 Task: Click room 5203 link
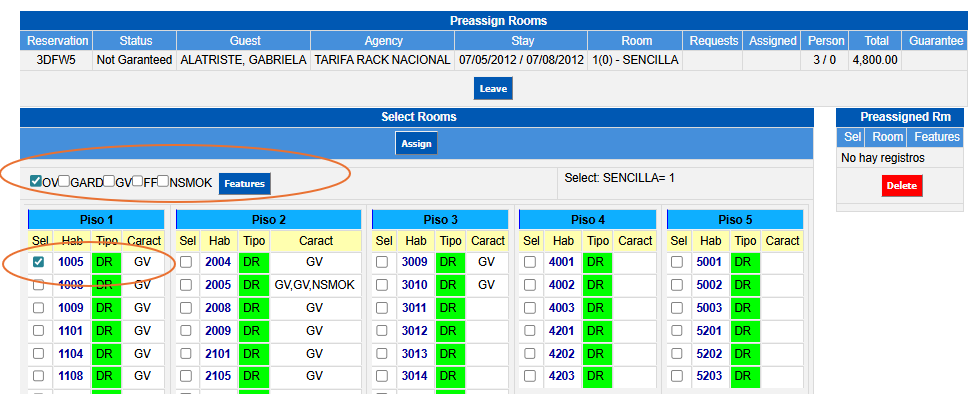click(709, 376)
